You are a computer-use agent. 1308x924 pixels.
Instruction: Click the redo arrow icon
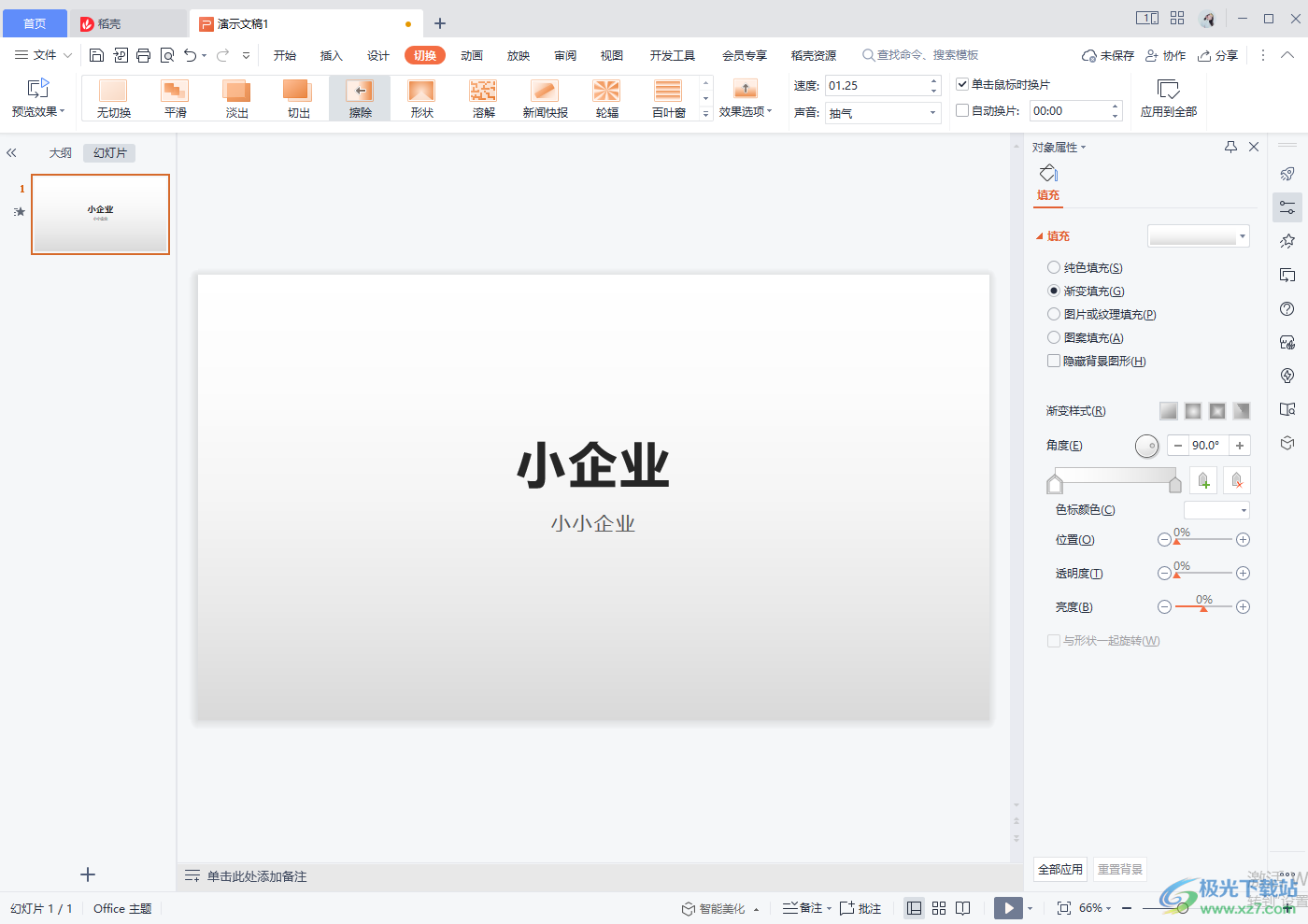(x=222, y=55)
